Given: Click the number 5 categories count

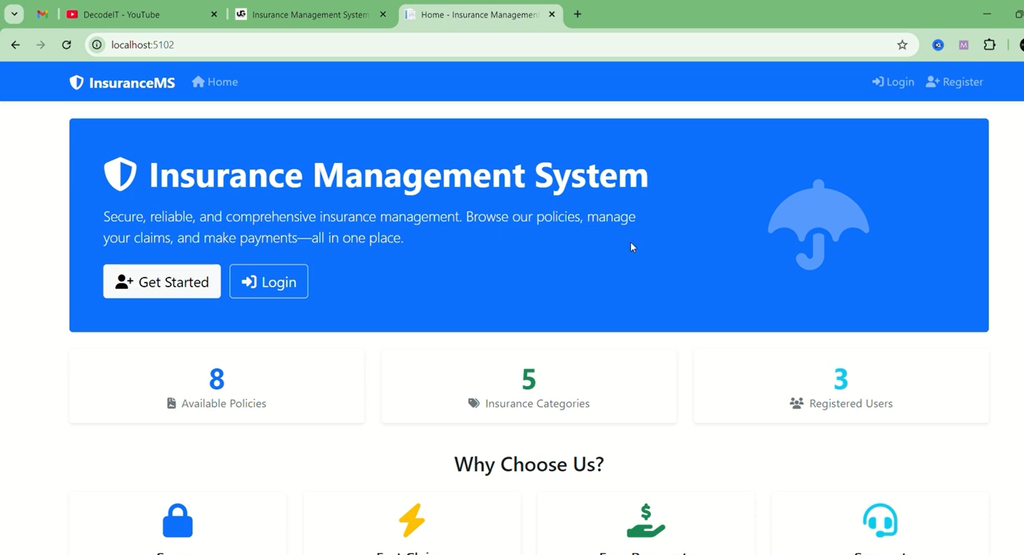Looking at the screenshot, I should [529, 379].
